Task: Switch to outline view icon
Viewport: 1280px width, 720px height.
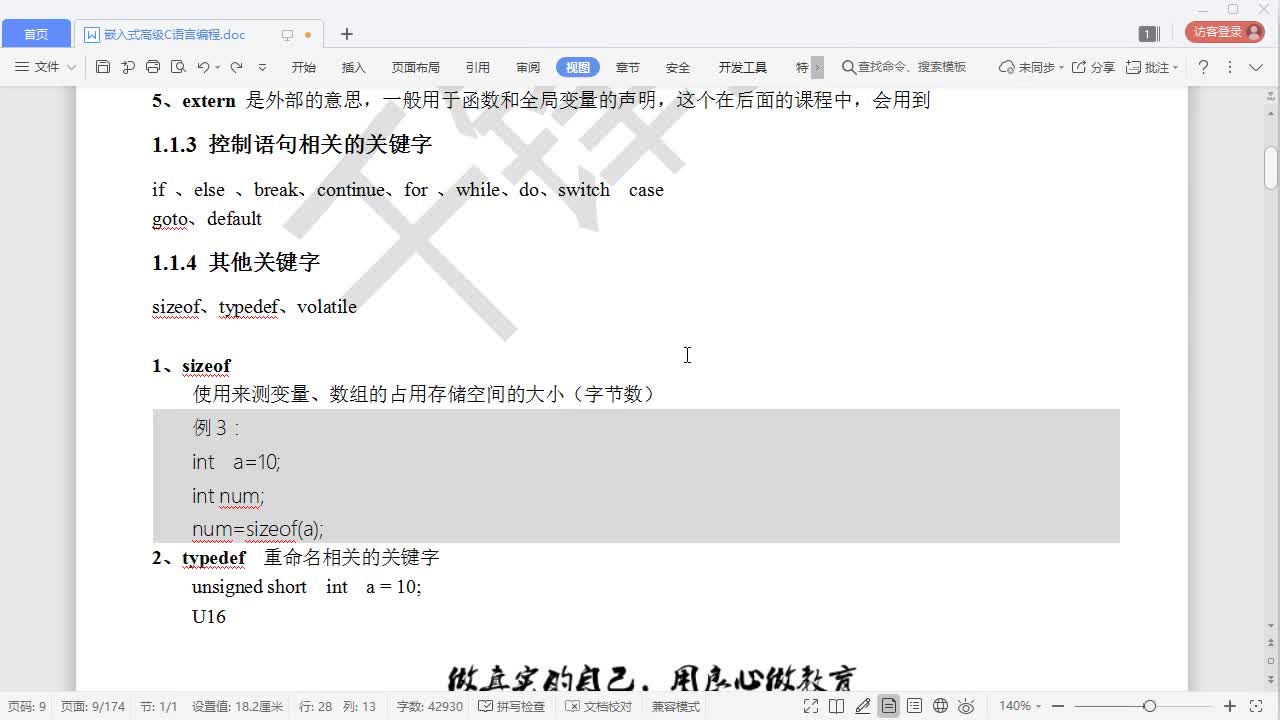Action: coord(914,706)
